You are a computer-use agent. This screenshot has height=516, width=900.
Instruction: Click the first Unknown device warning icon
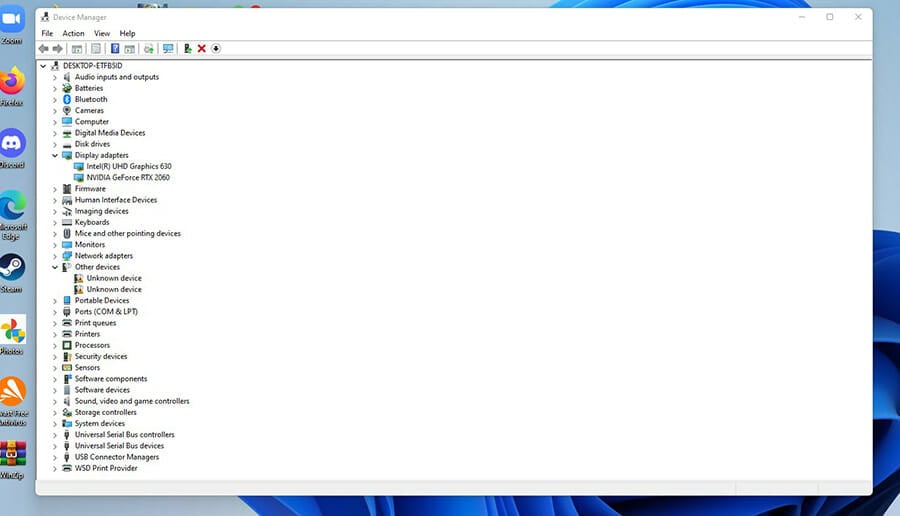click(x=79, y=278)
